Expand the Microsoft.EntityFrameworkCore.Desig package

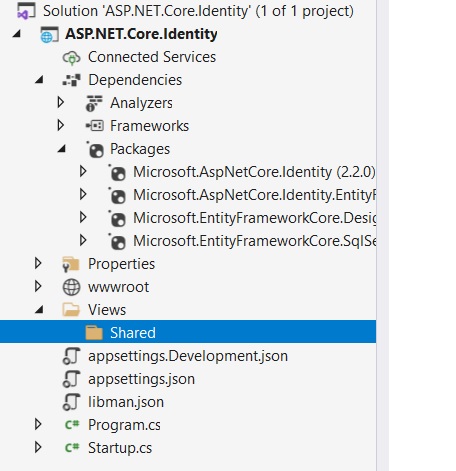coord(83,218)
